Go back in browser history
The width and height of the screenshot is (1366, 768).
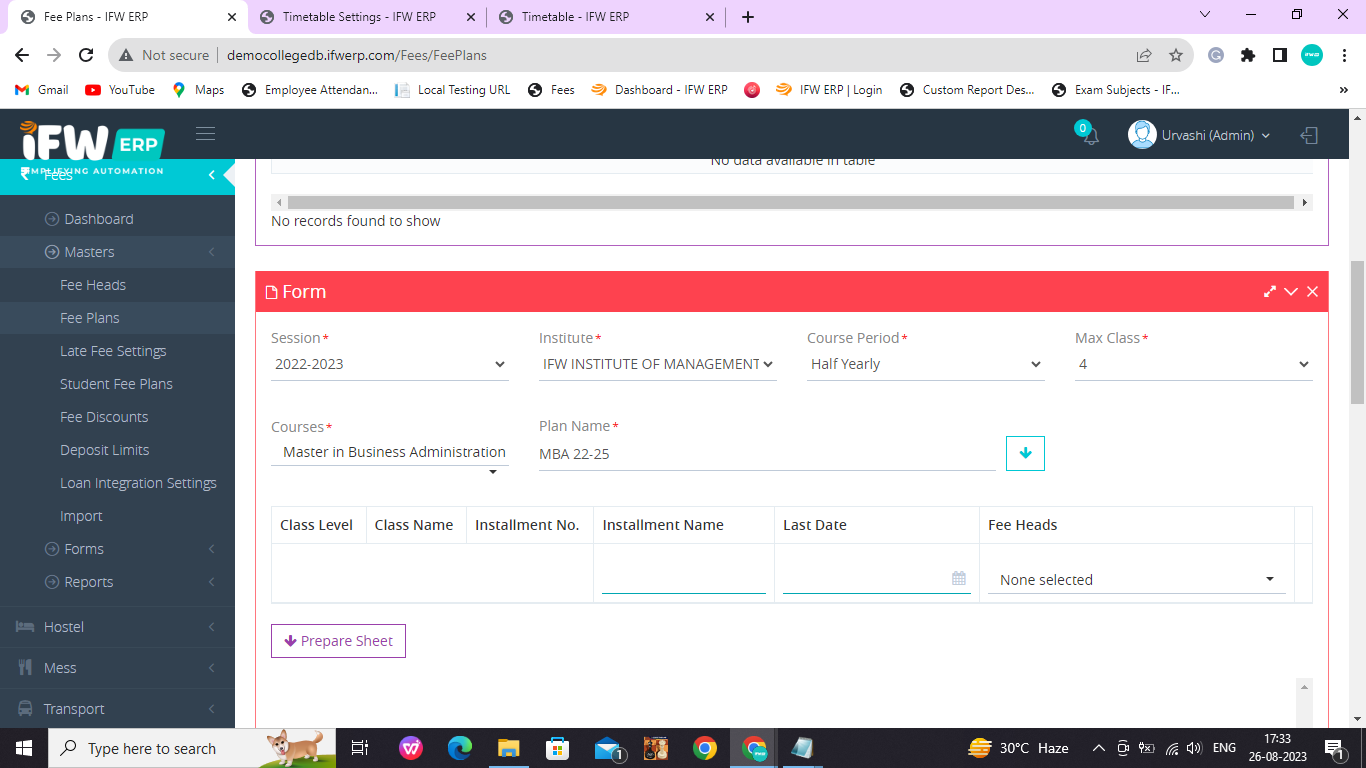(22, 55)
